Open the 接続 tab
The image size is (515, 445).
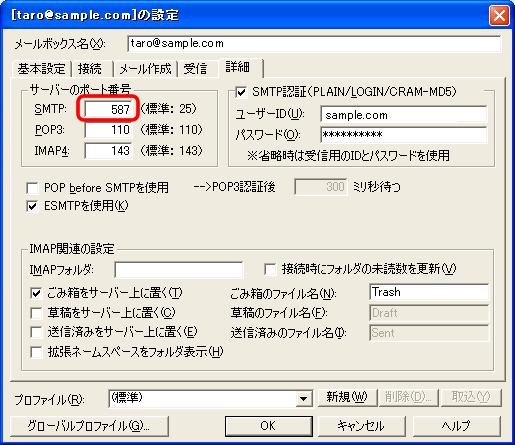90,69
